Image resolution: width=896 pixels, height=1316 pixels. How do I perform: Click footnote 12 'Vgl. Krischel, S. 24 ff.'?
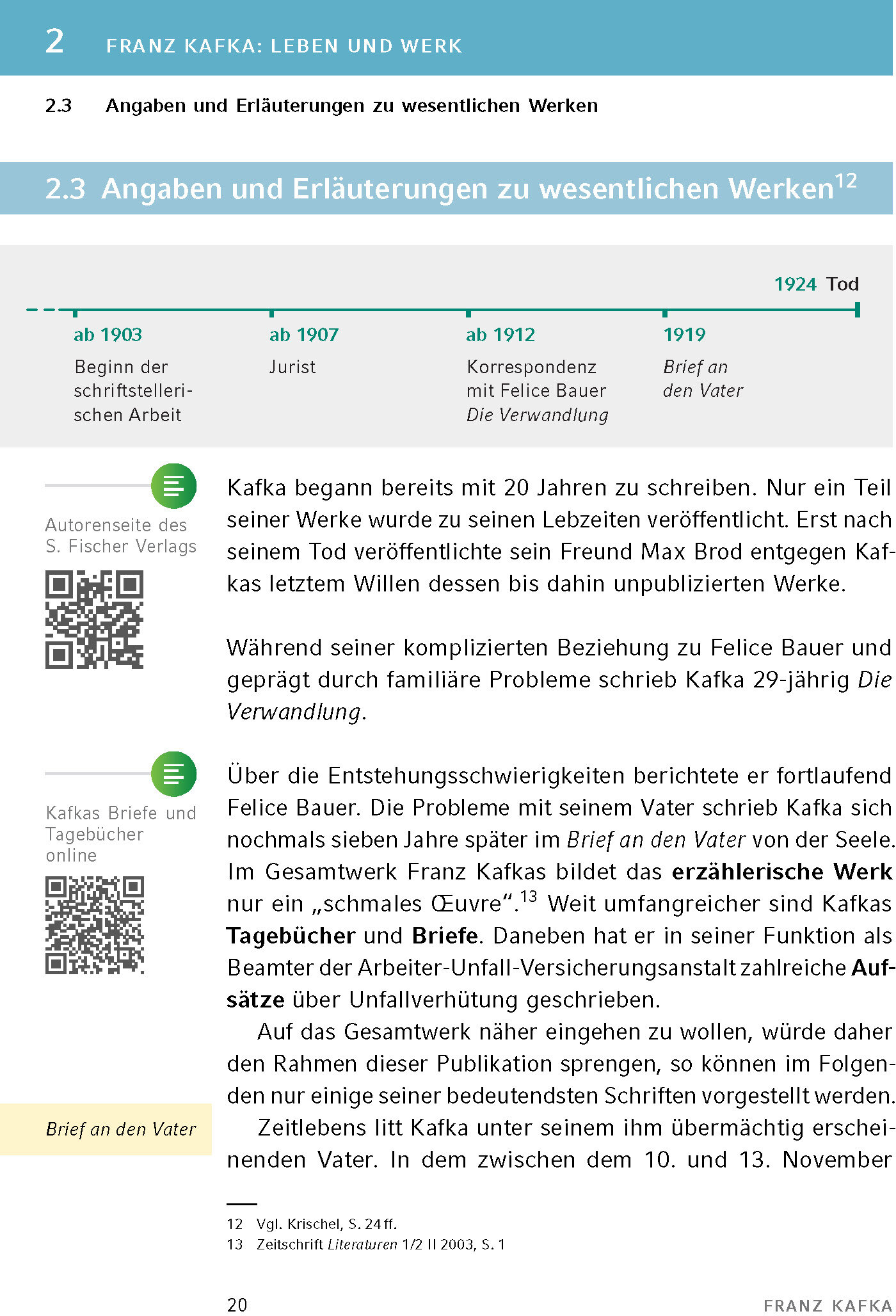click(312, 1224)
